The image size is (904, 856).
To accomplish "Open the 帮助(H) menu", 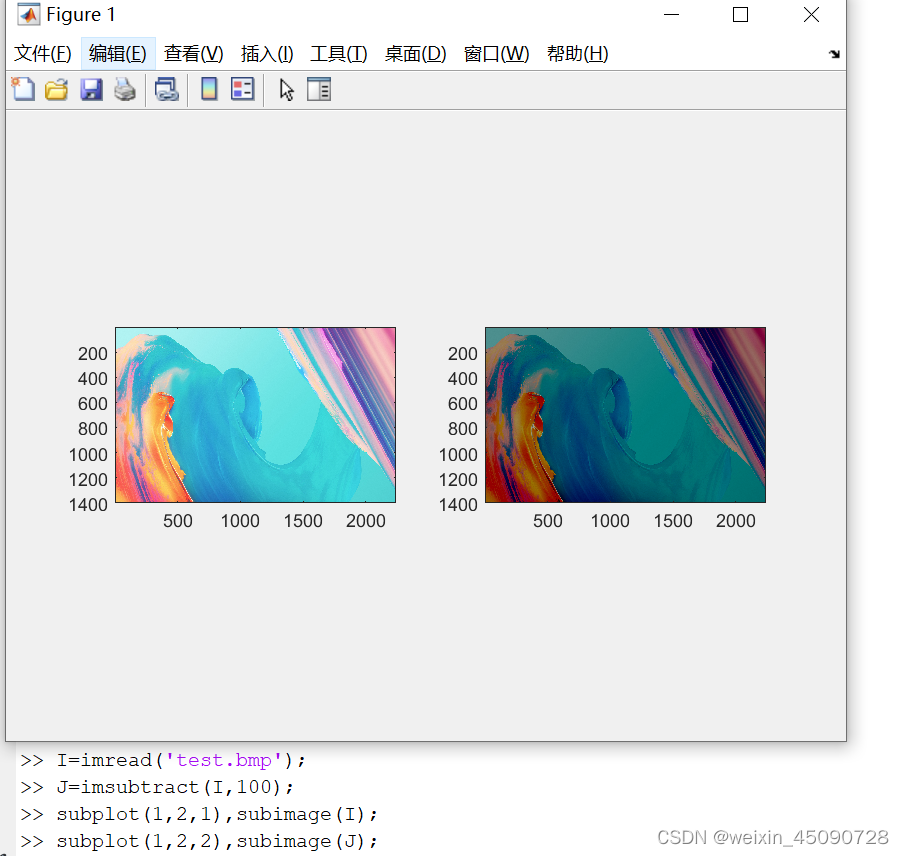I will (577, 54).
